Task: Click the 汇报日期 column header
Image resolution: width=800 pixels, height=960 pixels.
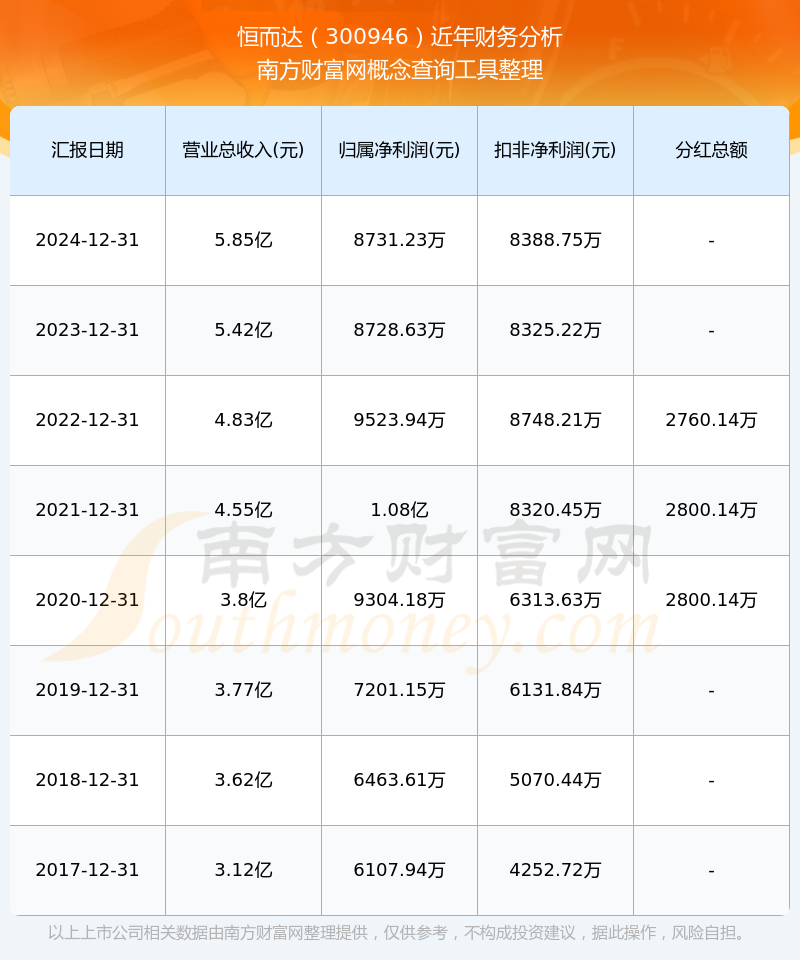Action: [x=87, y=150]
